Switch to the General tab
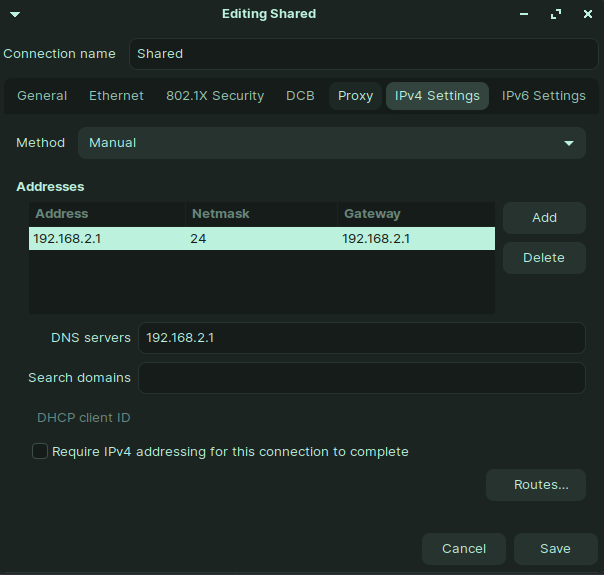Viewport: 604px width, 575px height. (x=42, y=96)
